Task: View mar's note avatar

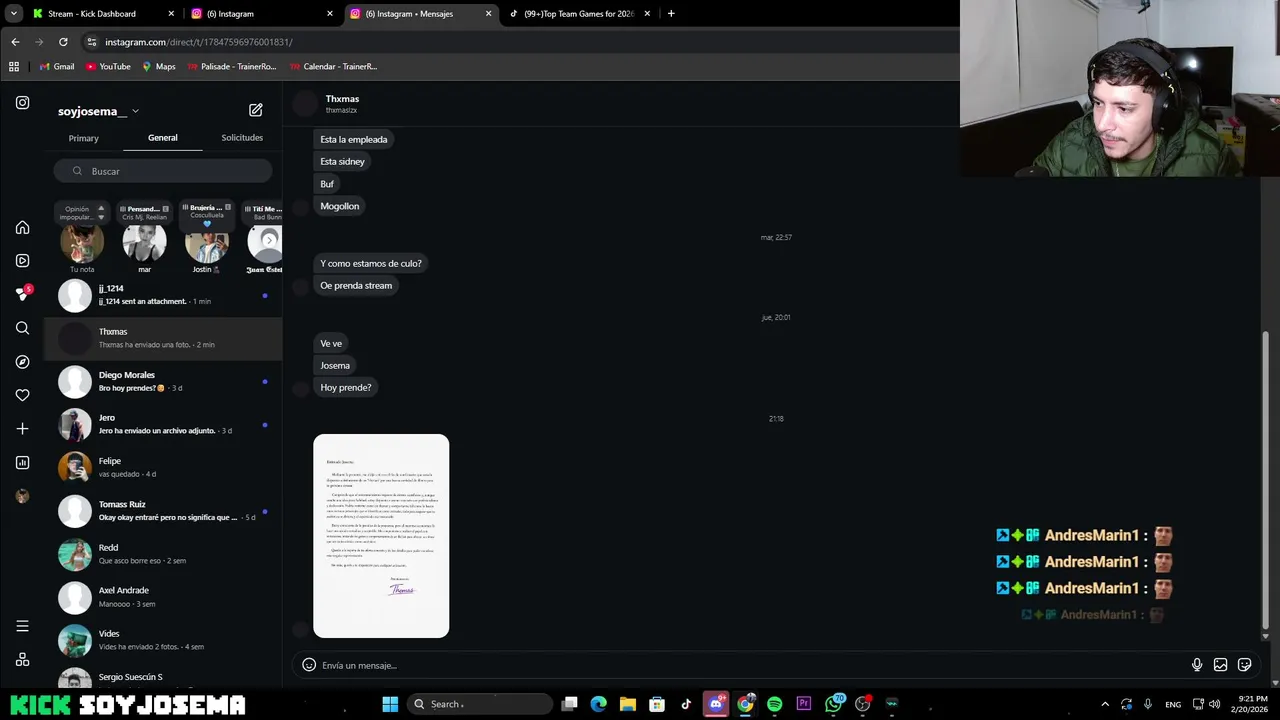Action: click(x=144, y=243)
